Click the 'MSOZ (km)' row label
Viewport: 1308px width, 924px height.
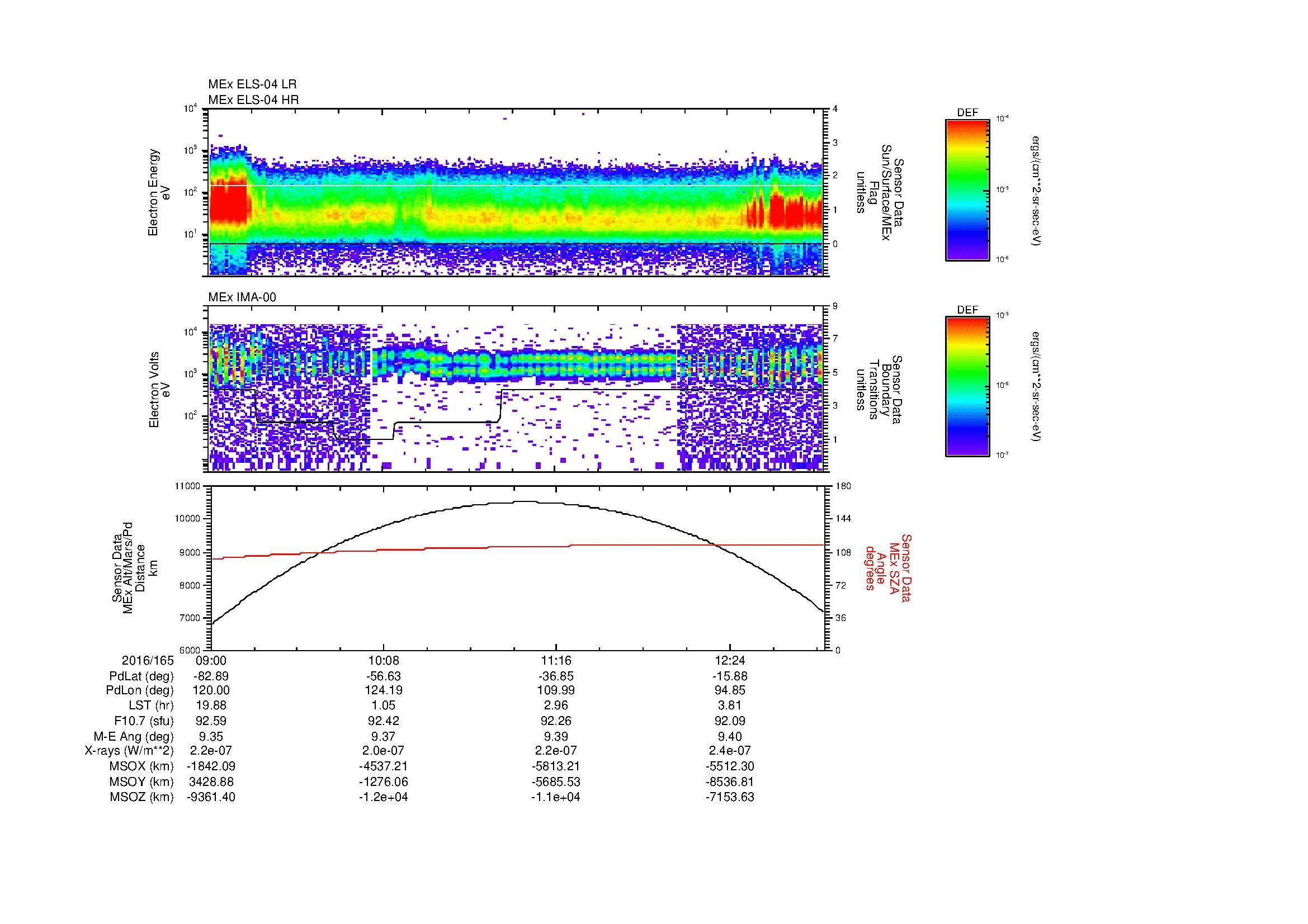coord(142,797)
